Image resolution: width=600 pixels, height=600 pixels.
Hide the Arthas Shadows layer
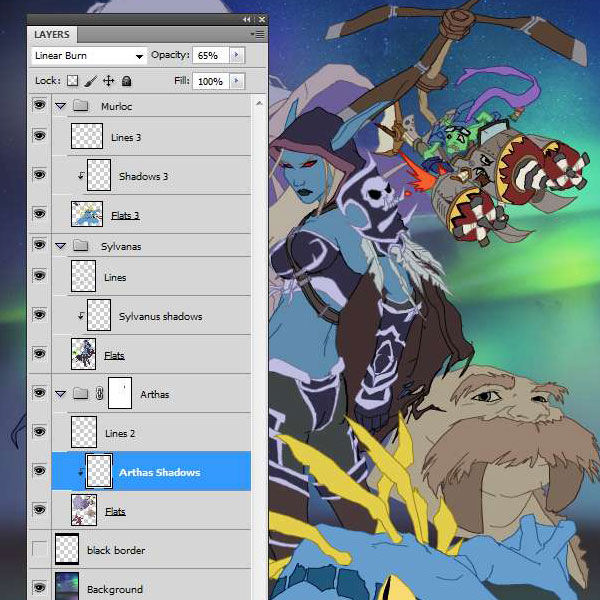pos(39,470)
